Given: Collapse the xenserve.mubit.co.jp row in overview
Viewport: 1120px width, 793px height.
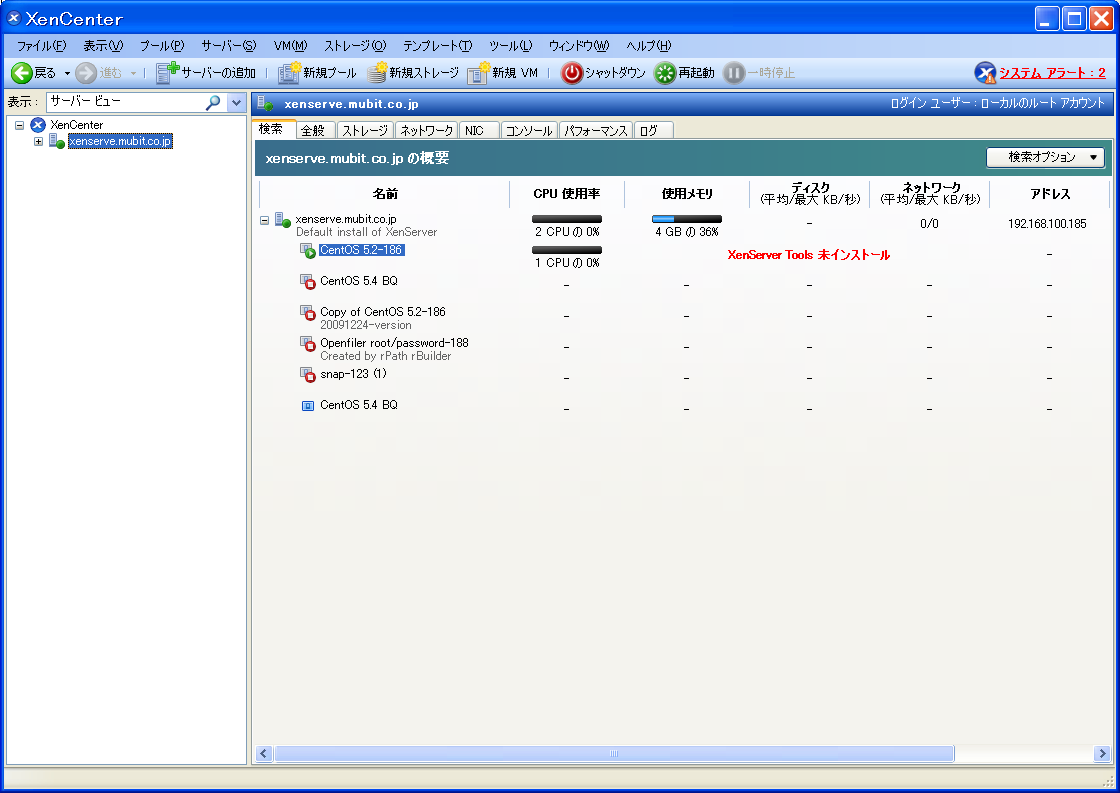Looking at the screenshot, I should (x=264, y=220).
